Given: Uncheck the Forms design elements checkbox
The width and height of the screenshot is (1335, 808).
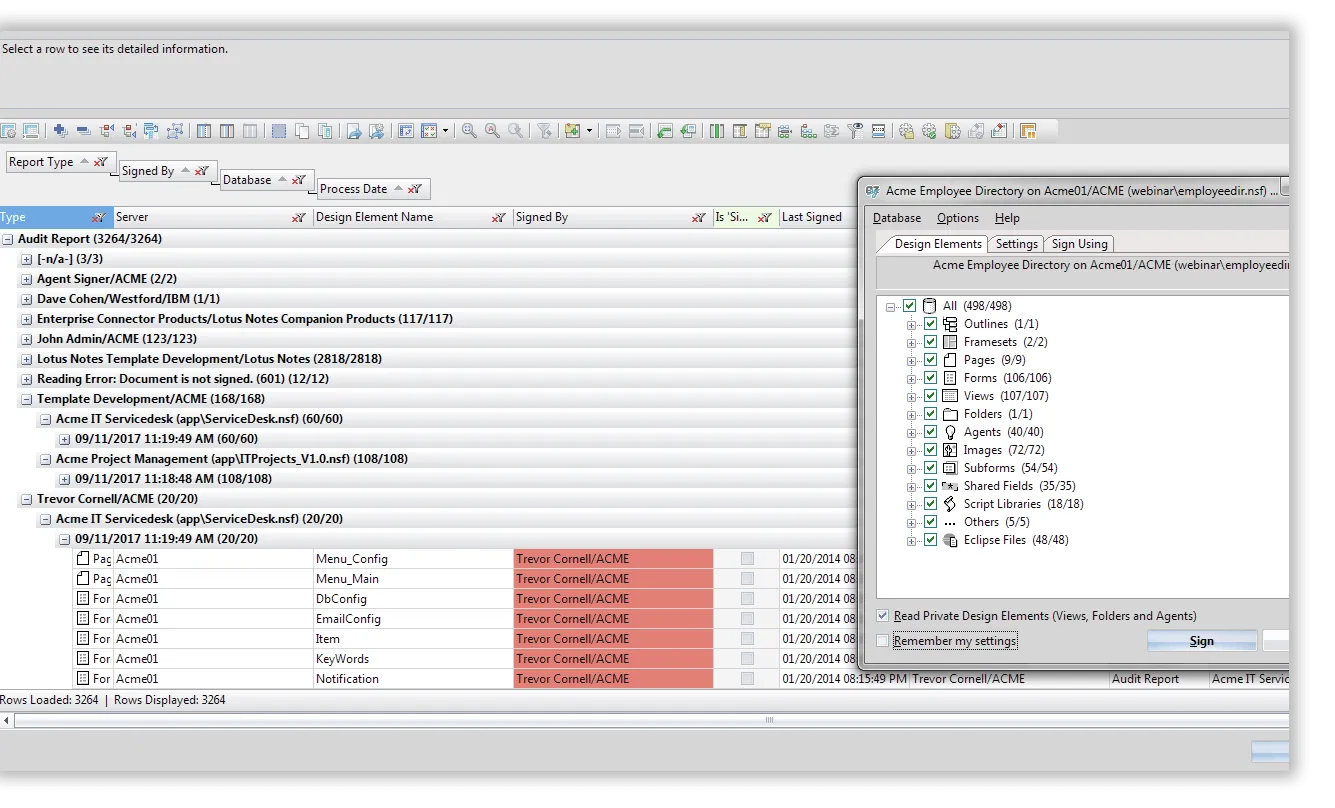Looking at the screenshot, I should tap(931, 378).
